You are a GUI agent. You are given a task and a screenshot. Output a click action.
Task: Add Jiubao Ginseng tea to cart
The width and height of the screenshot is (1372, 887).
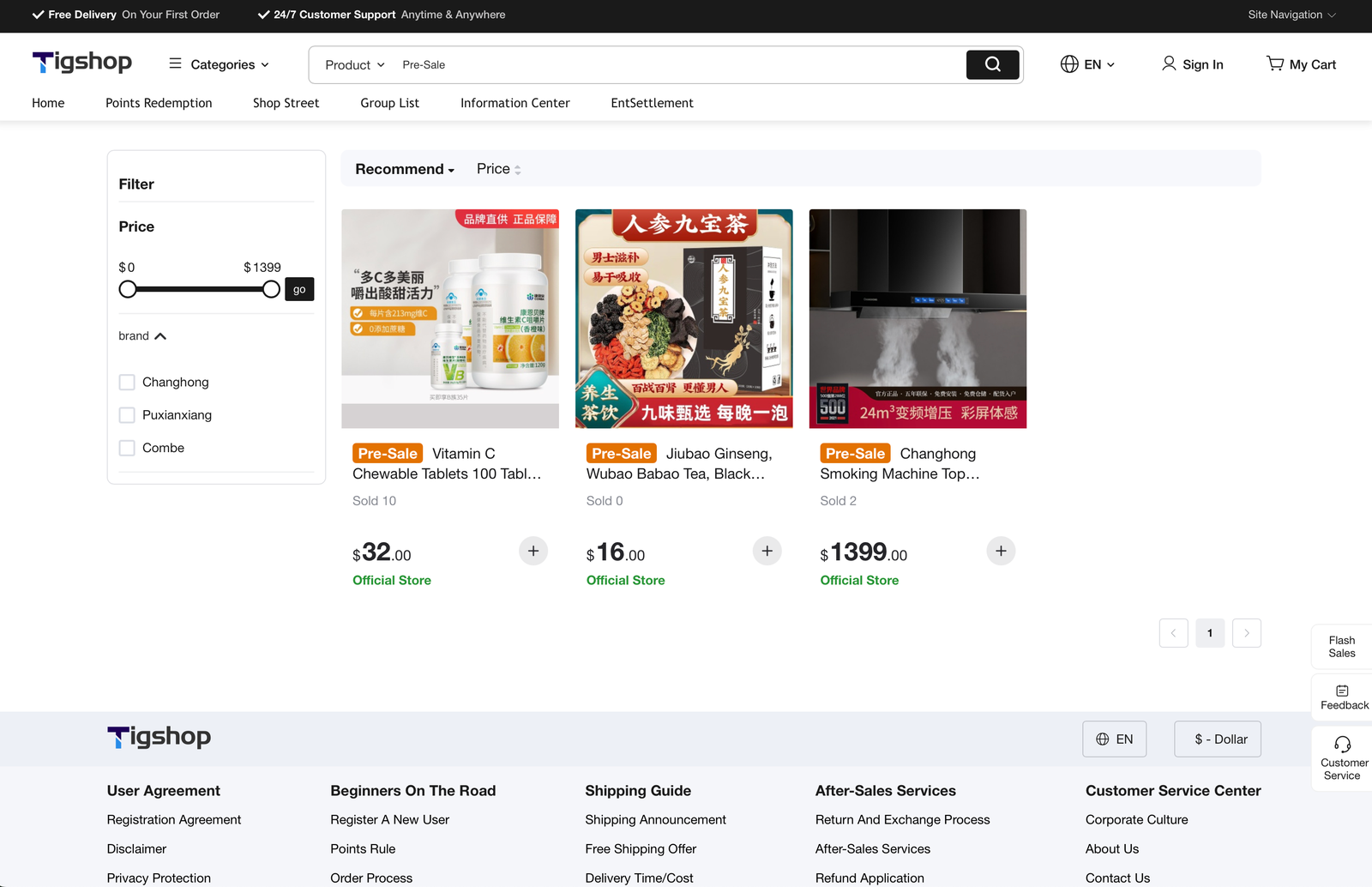[x=767, y=551]
